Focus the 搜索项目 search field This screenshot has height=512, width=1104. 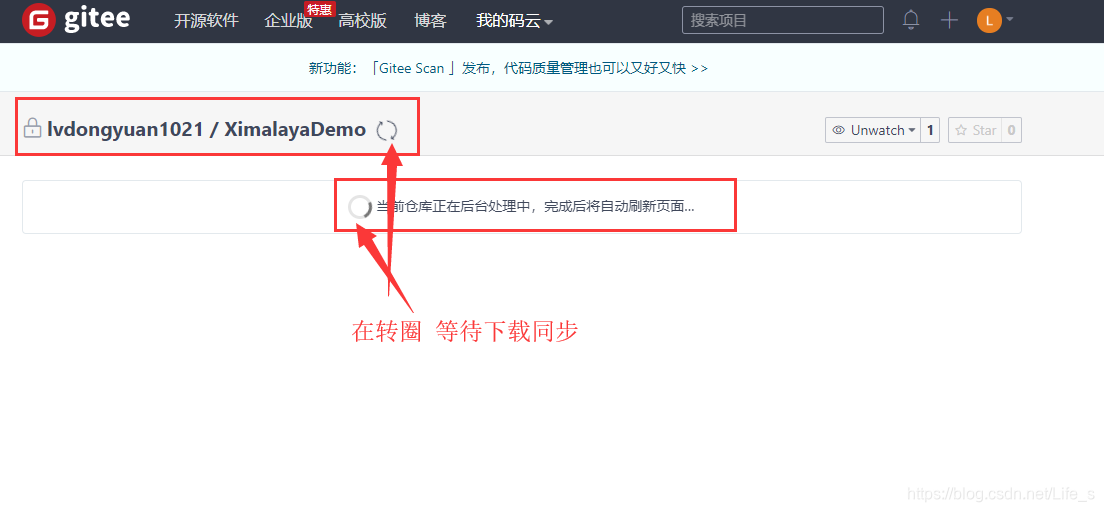(x=782, y=20)
